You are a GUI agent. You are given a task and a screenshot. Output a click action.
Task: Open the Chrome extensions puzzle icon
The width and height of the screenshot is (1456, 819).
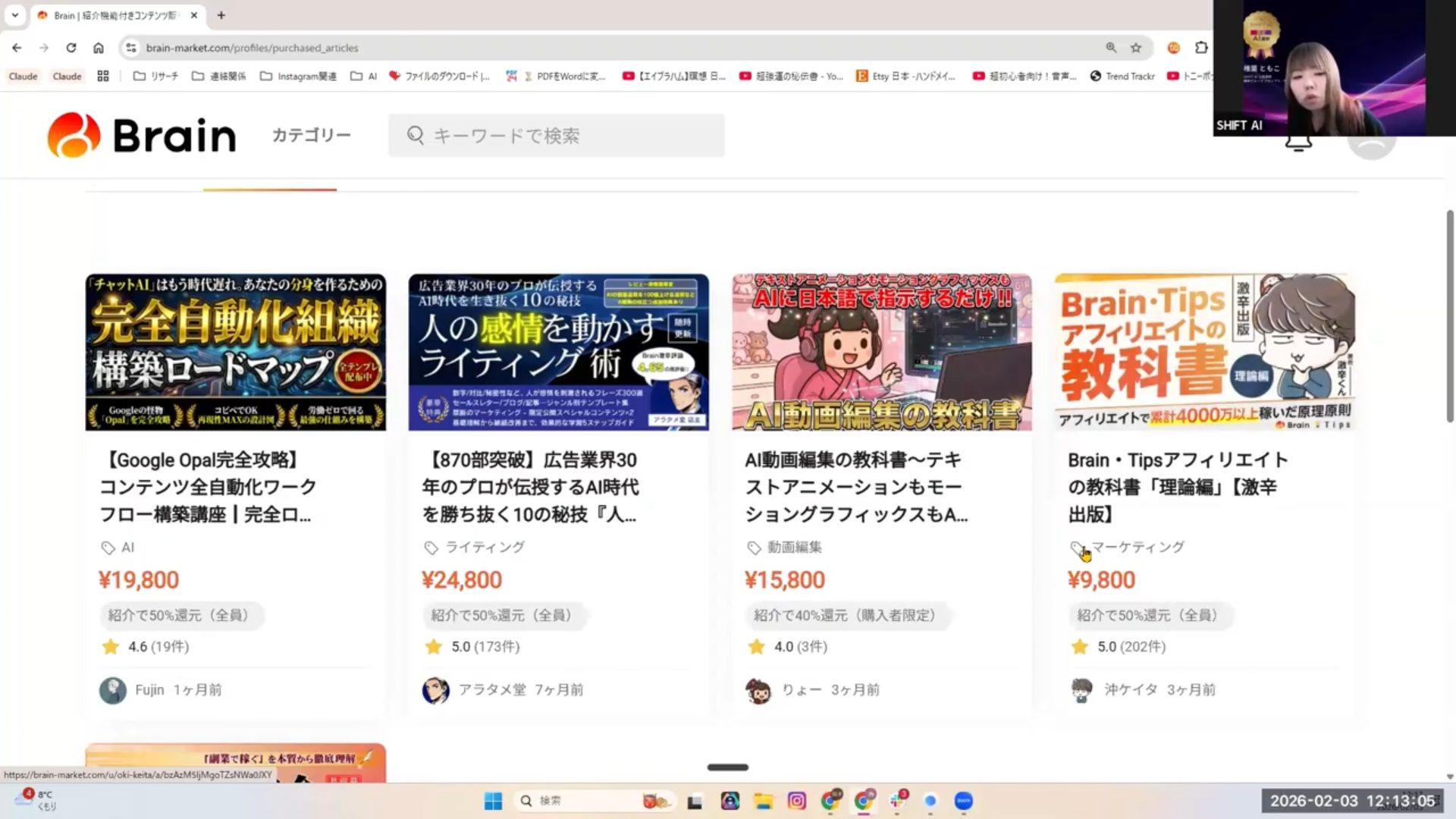click(x=1200, y=48)
